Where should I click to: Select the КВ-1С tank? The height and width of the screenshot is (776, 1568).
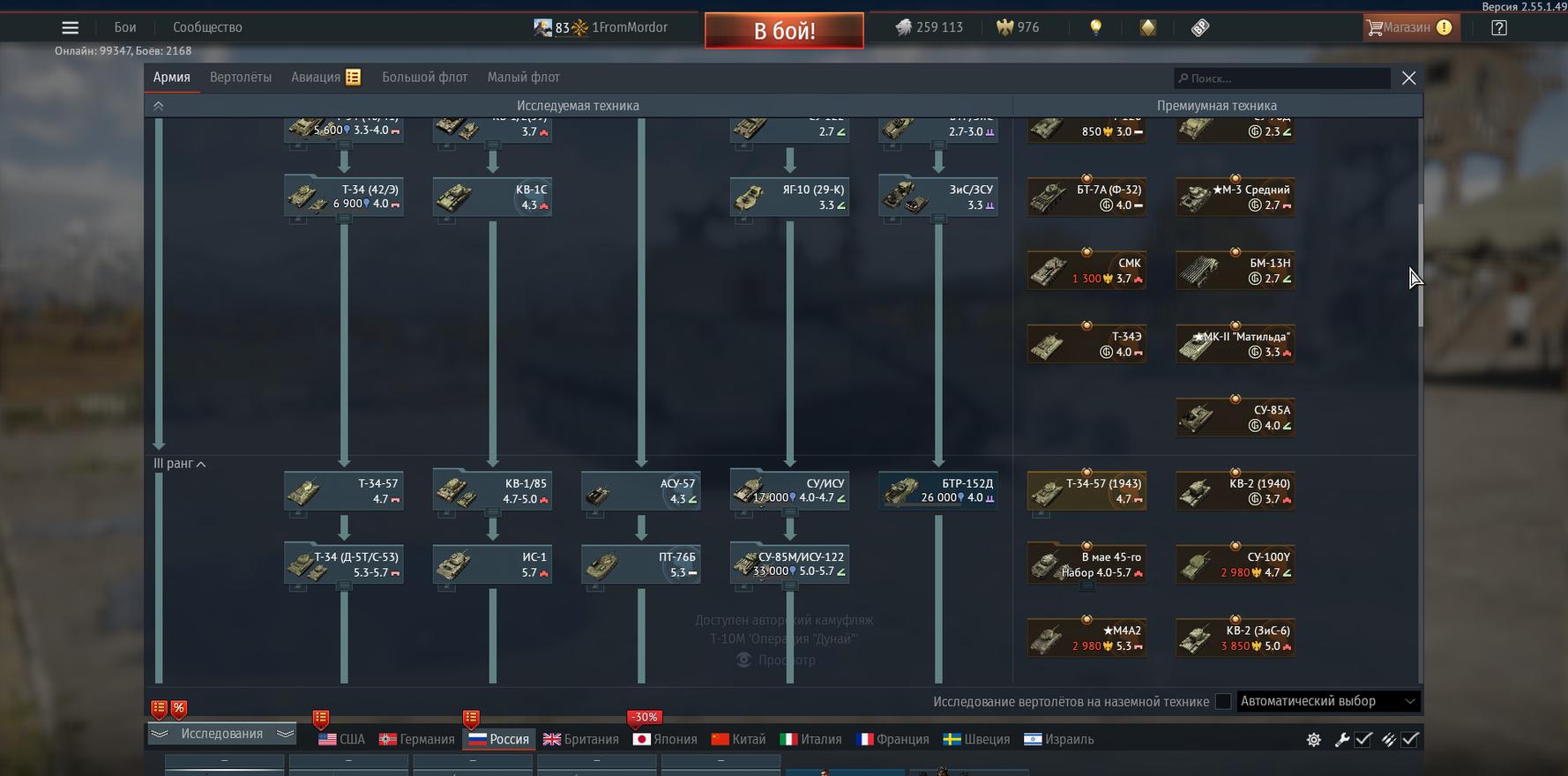(x=492, y=197)
